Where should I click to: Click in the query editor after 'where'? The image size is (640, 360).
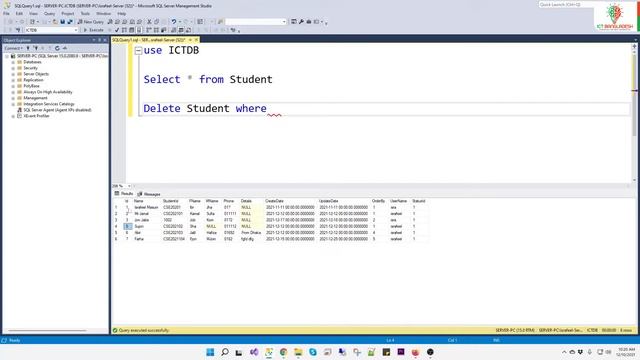pos(268,109)
